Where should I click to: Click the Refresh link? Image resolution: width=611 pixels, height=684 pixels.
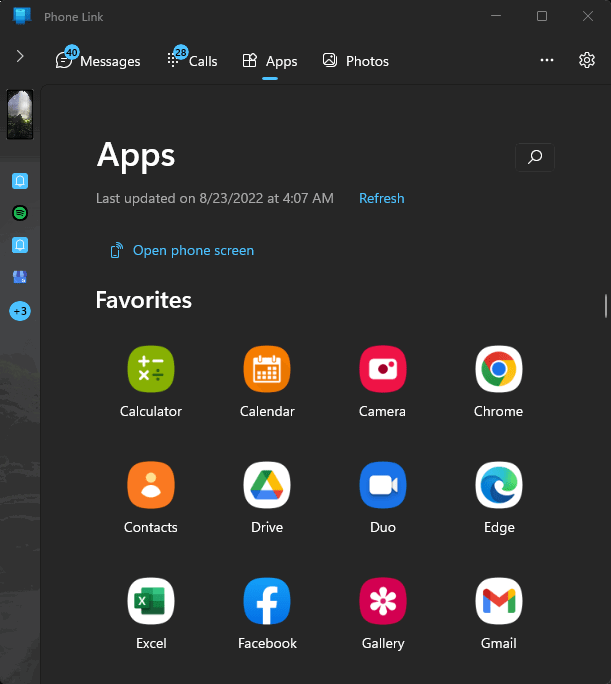(x=382, y=198)
